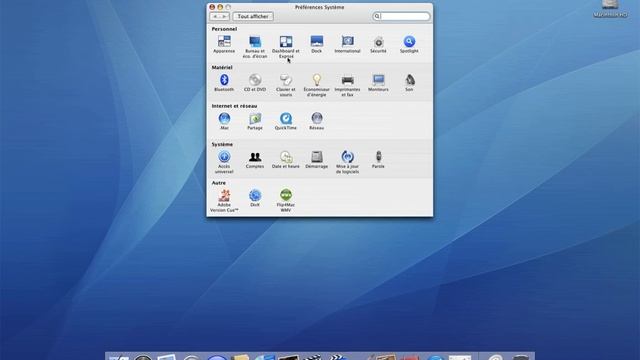This screenshot has height=360, width=640.
Task: Open the Sécurité preference pane
Action: click(x=378, y=44)
